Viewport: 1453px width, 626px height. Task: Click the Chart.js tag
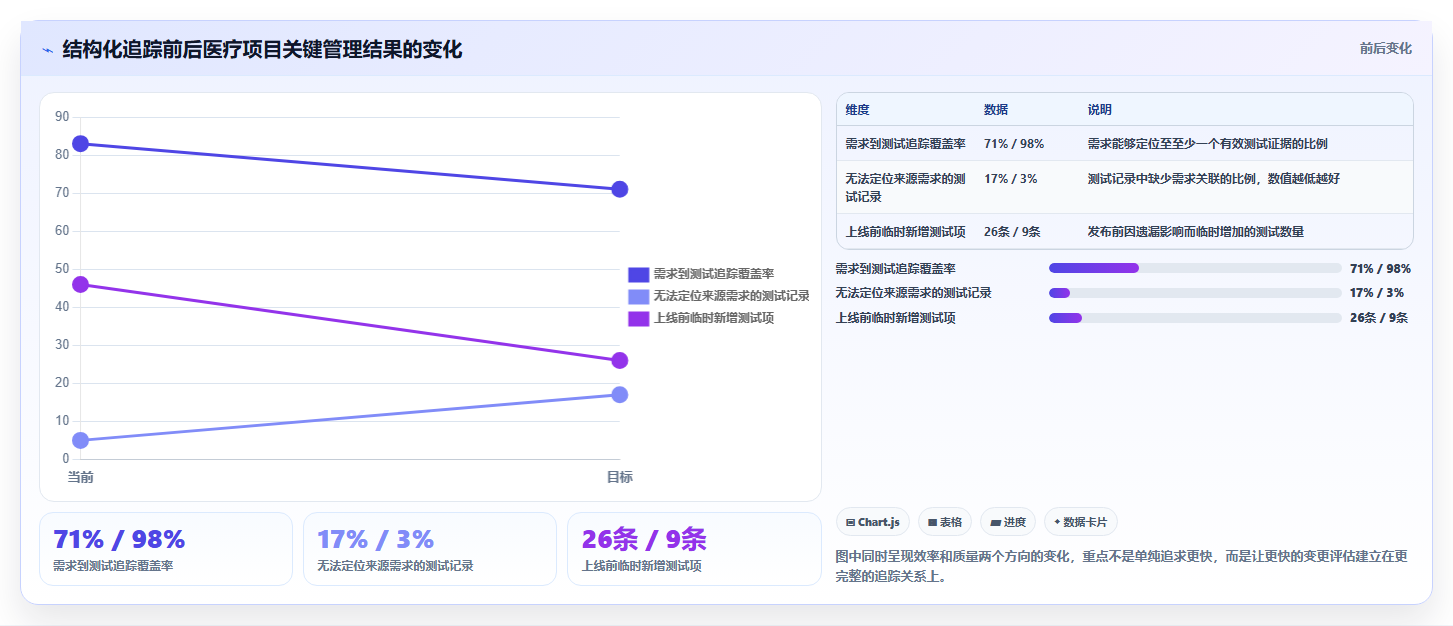(872, 522)
